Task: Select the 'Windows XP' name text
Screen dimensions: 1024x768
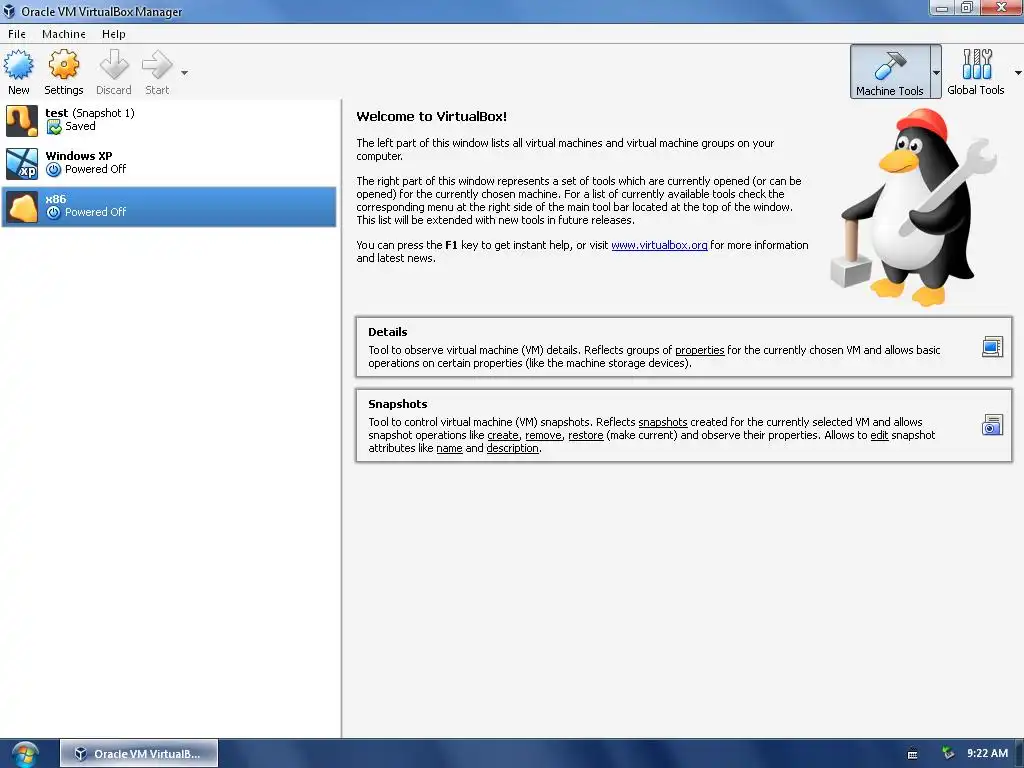Action: click(x=79, y=155)
